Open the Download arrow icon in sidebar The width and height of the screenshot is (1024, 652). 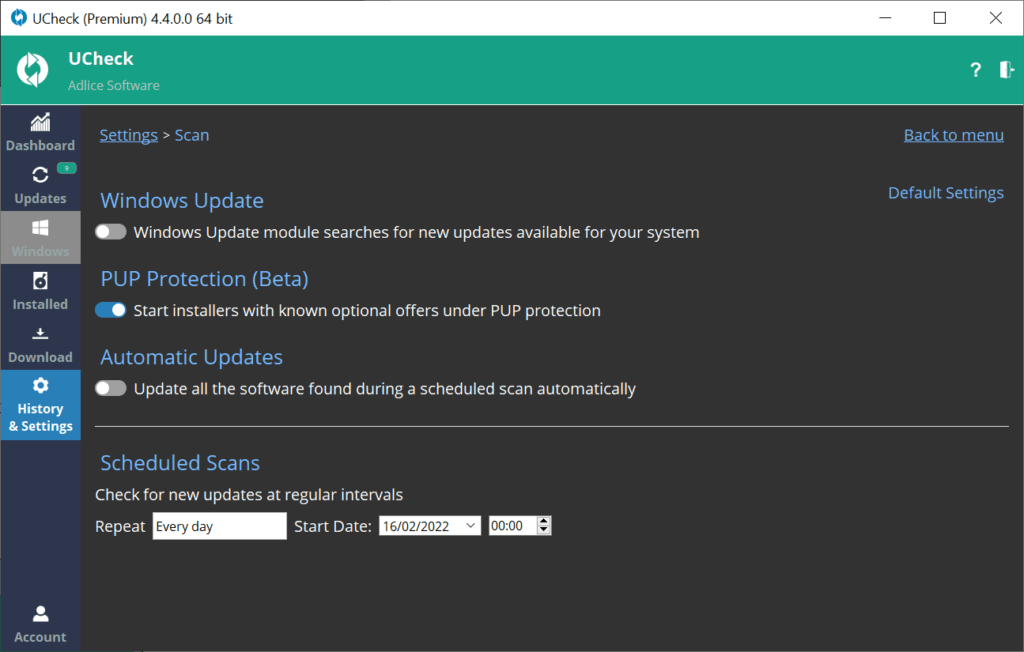pos(40,334)
